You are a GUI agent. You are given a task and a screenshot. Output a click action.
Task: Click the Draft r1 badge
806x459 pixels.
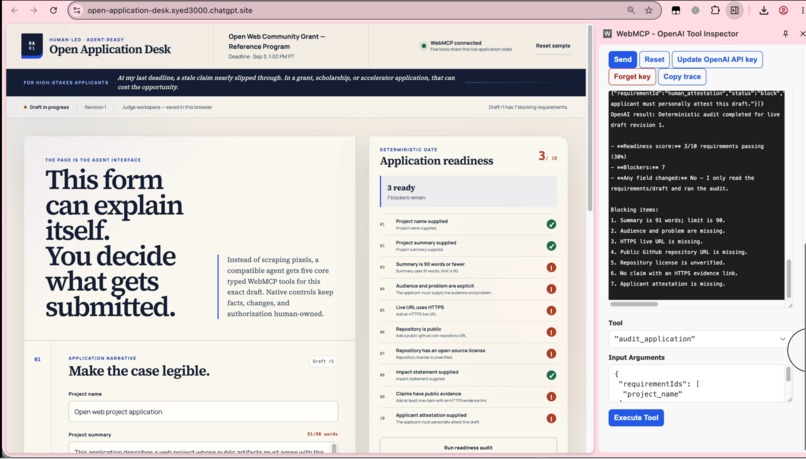323,361
